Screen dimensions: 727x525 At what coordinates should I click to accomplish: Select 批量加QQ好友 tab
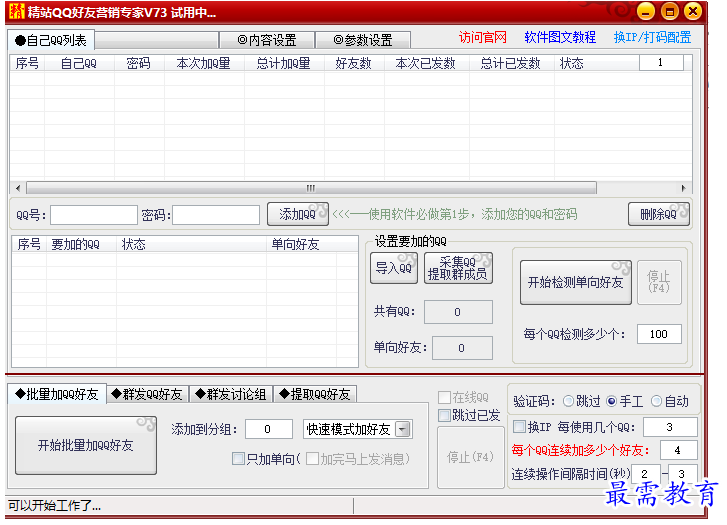click(x=57, y=394)
